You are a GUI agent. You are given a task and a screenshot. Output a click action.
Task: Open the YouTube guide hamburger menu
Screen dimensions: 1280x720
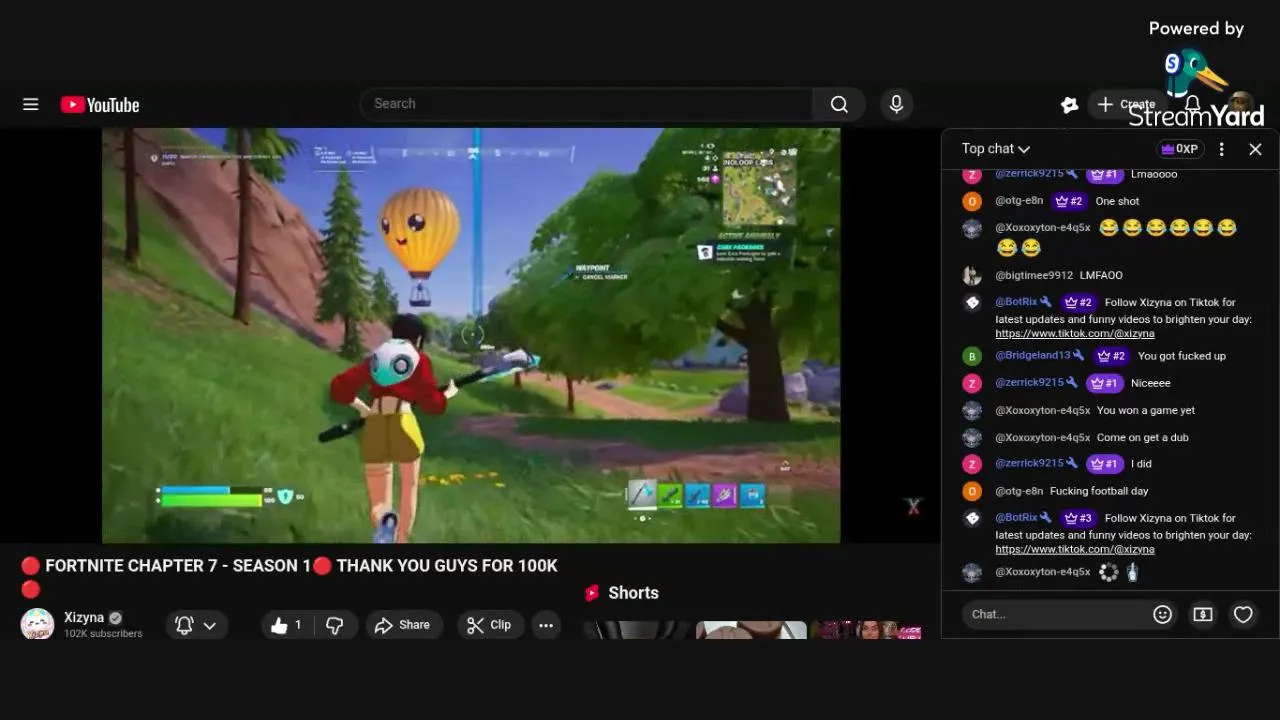[x=31, y=104]
